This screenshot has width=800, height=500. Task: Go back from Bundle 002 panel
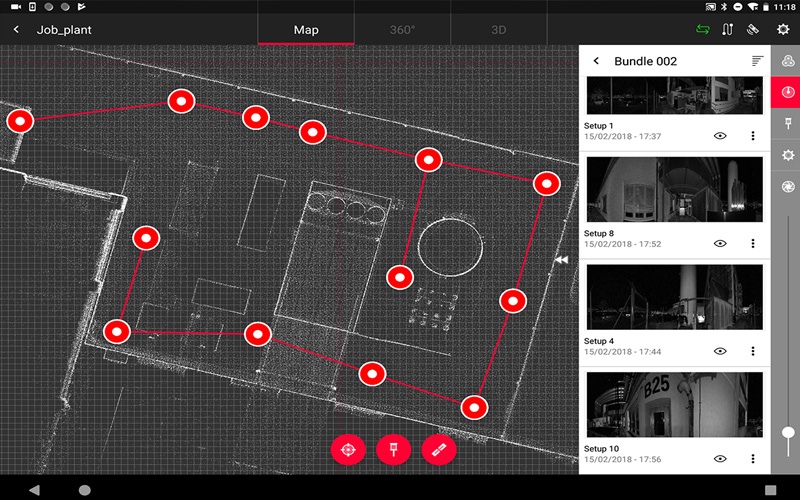pos(596,61)
